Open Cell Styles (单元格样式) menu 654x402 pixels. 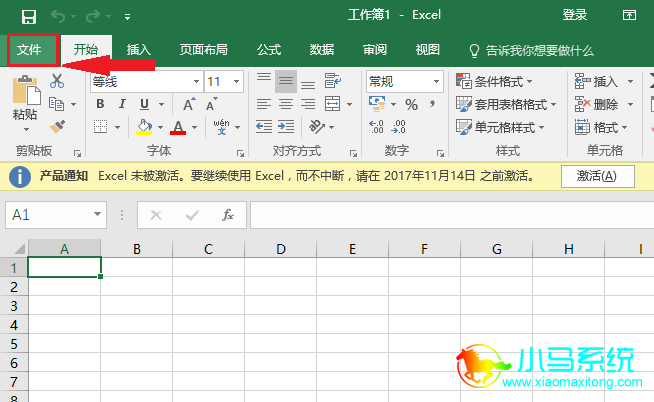pyautogui.click(x=500, y=127)
